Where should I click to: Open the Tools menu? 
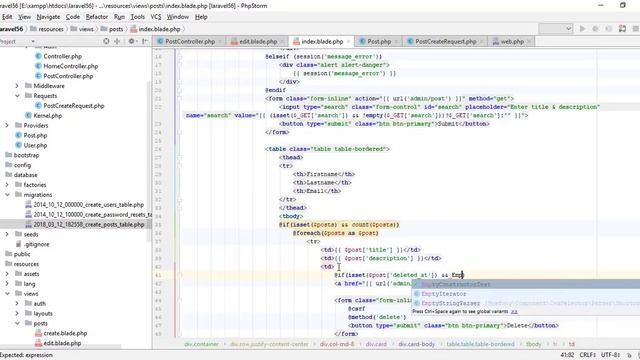point(138,17)
